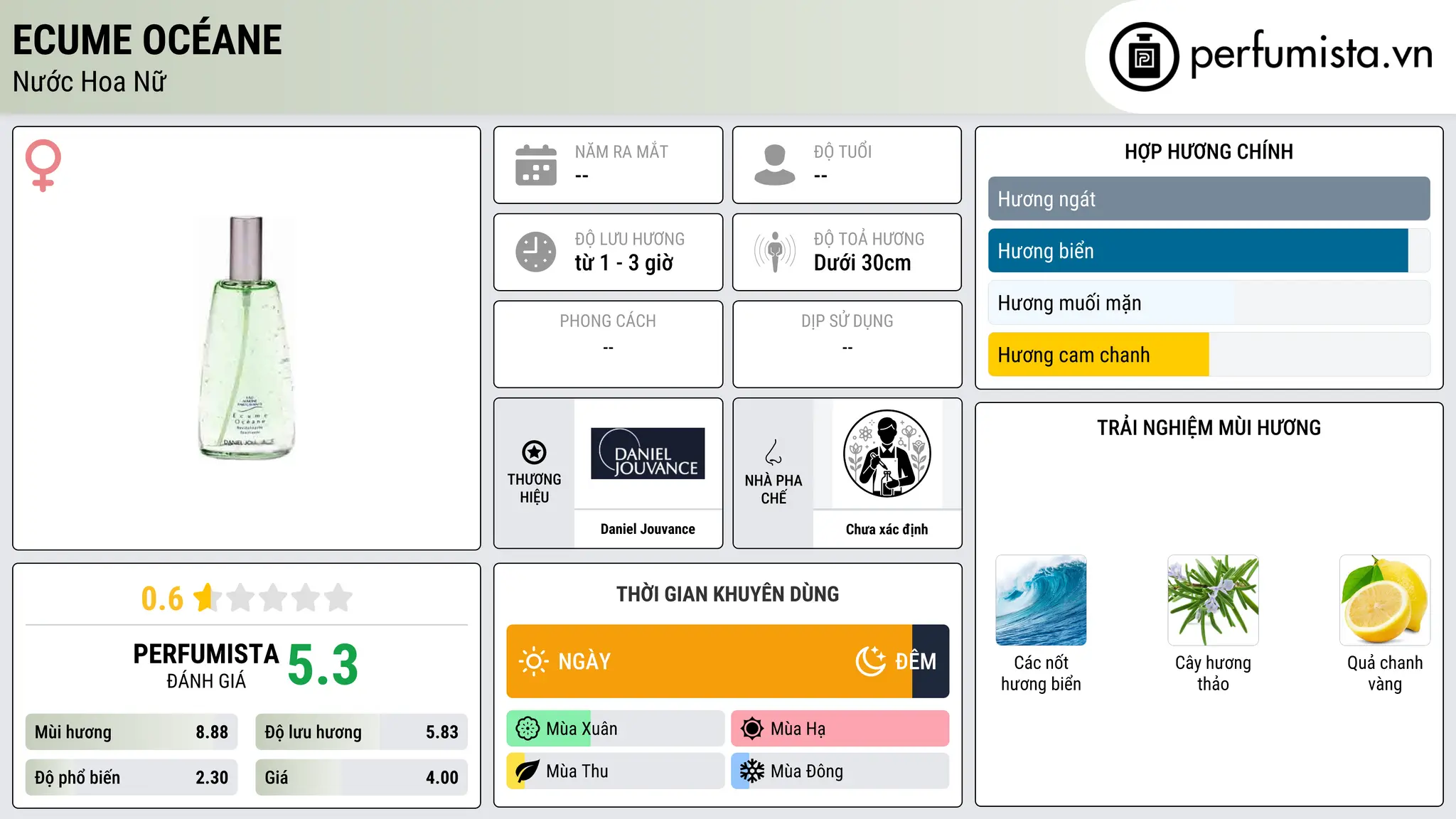Viewport: 1456px width, 819px height.
Task: Click the Mùa Xuân season bar
Action: tap(616, 729)
